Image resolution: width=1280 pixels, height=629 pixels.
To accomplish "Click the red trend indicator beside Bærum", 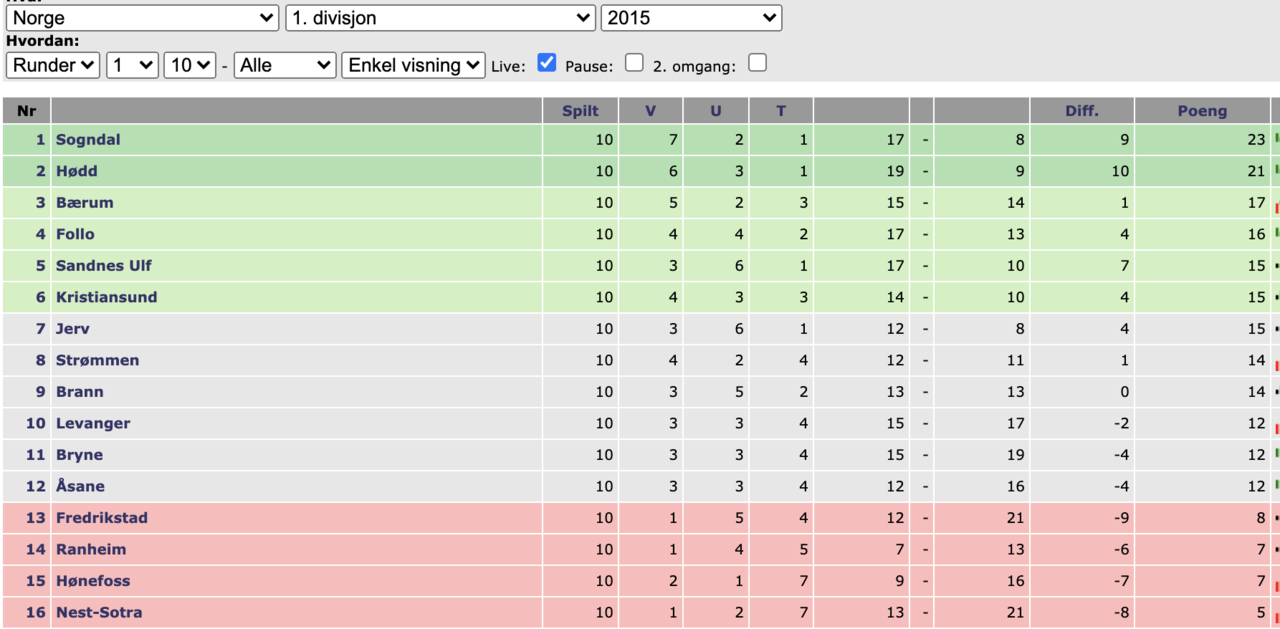I will point(1276,207).
